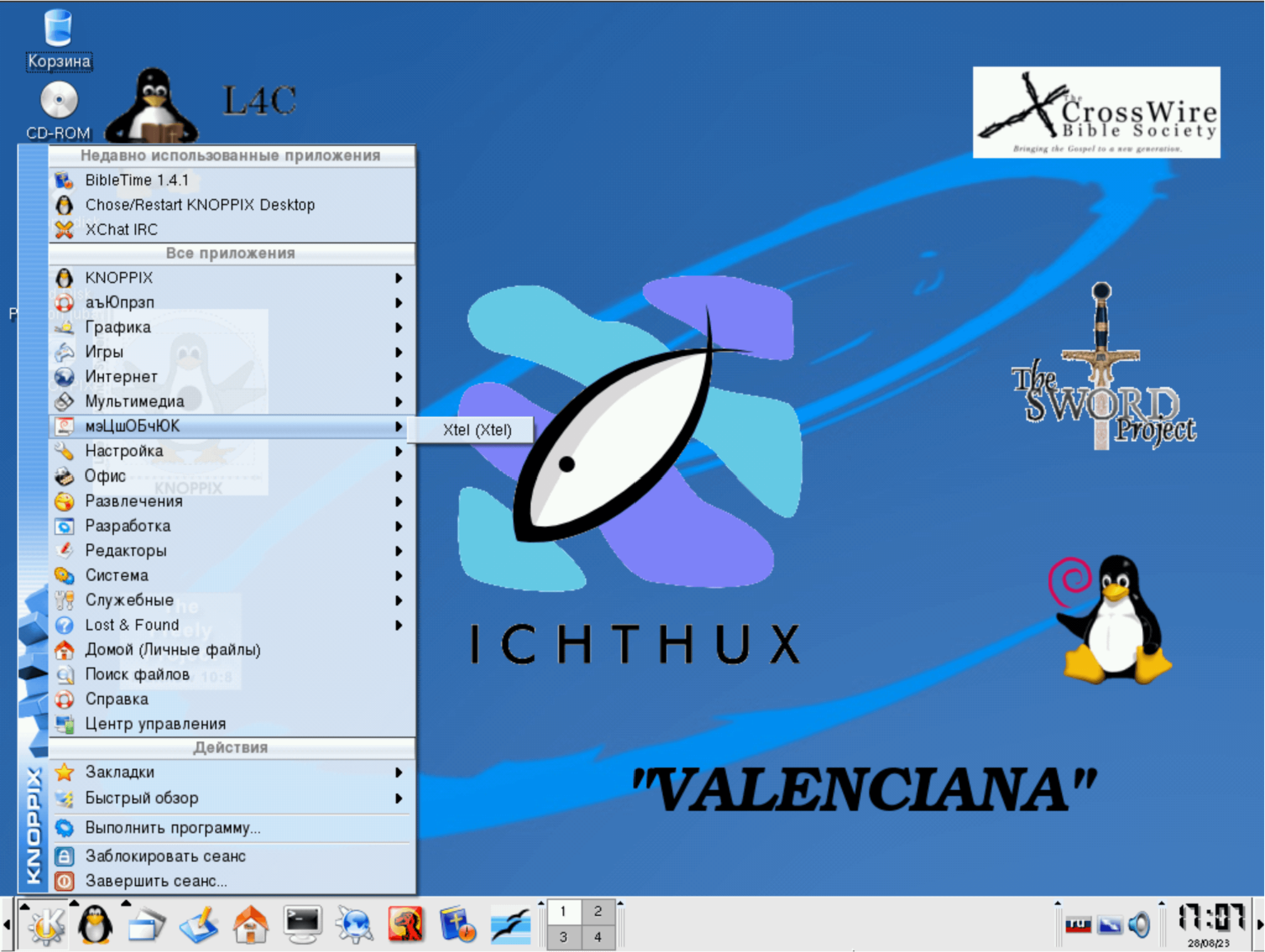This screenshot has height=952, width=1265.
Task: Open the display resize tray icon
Action: click(x=1109, y=924)
